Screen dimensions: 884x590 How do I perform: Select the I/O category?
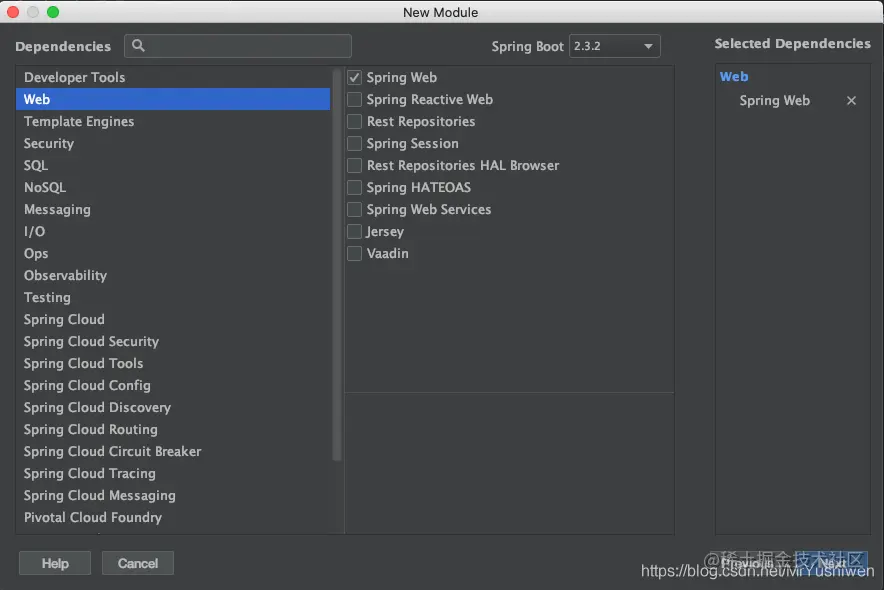pyautogui.click(x=173, y=231)
